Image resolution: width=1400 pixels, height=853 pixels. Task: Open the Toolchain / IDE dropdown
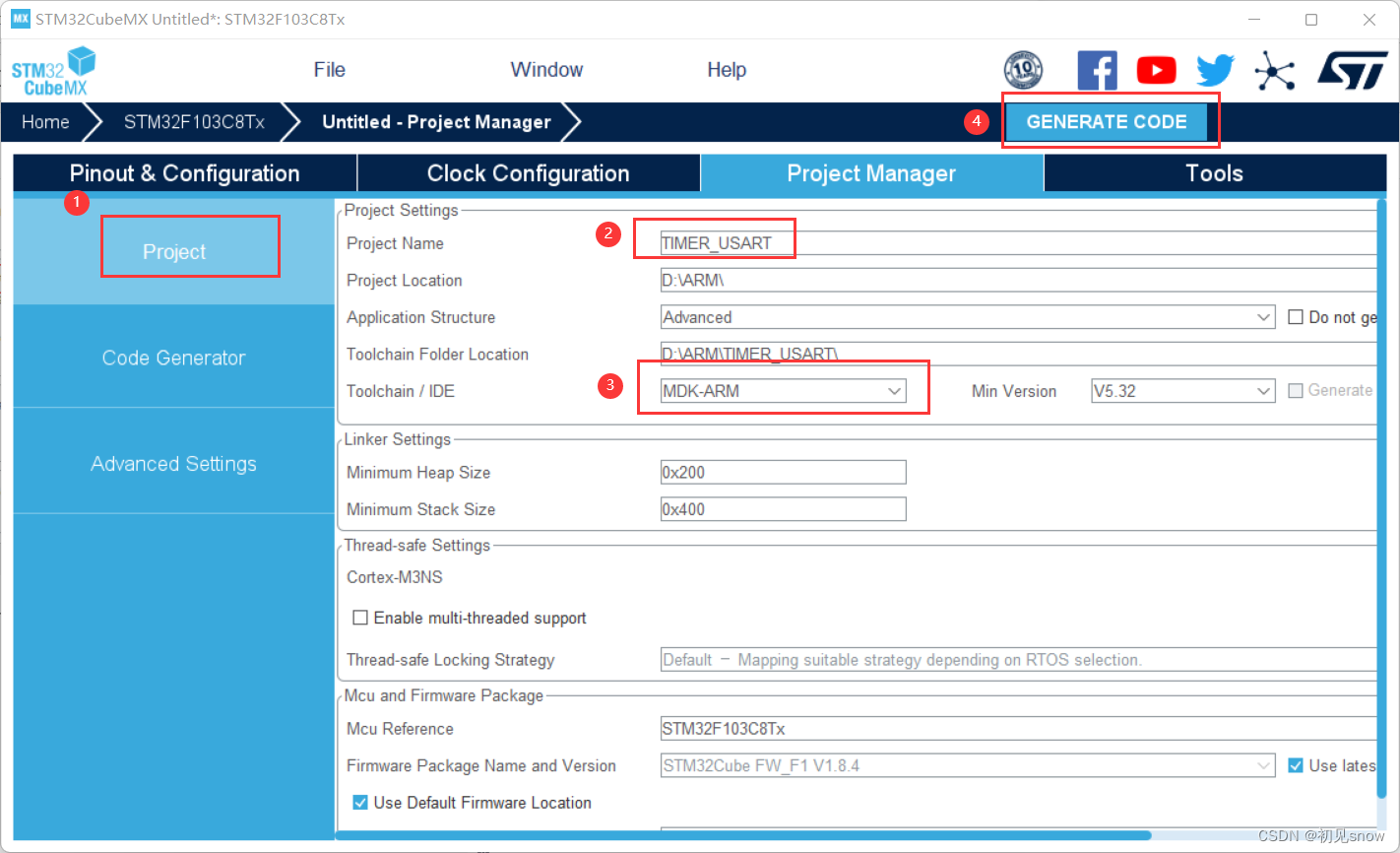click(783, 391)
